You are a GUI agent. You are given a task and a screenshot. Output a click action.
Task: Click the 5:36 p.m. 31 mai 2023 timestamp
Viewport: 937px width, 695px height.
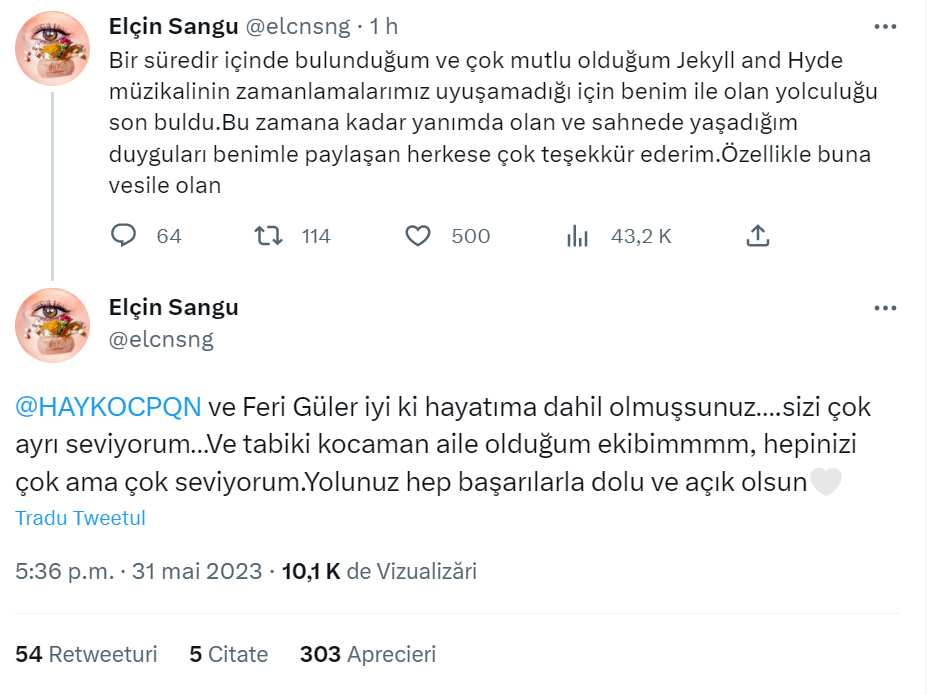[x=140, y=571]
